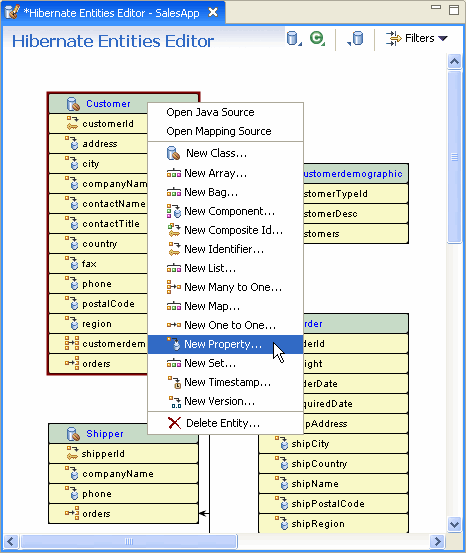Click the New Bag icon in menu

click(x=174, y=192)
